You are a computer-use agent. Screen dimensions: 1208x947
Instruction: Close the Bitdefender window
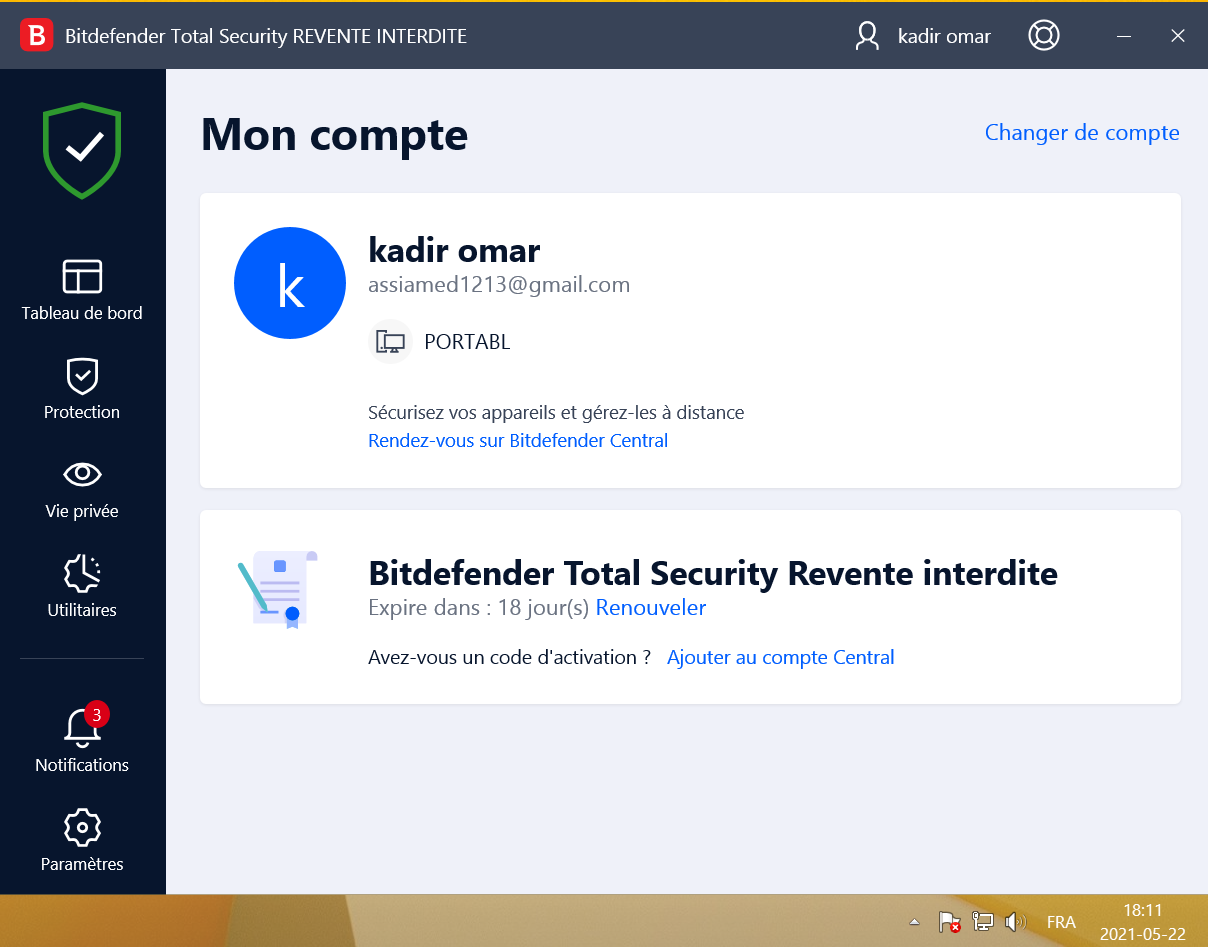pos(1178,36)
